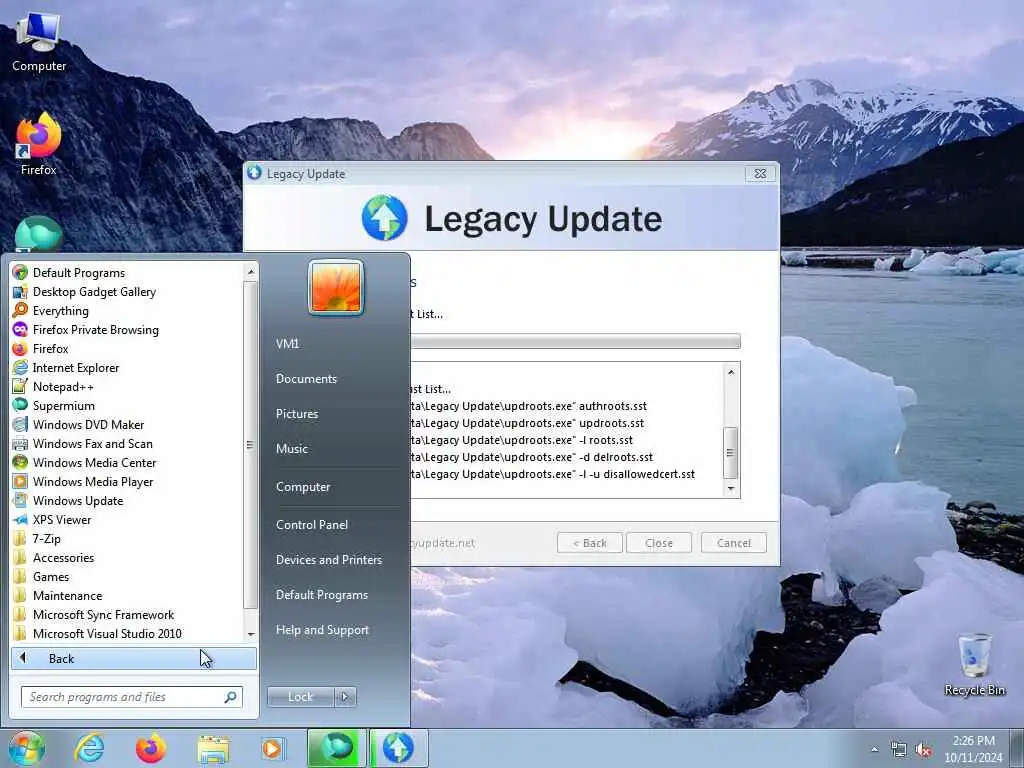Launch Desktop Gadget Gallery icon
The height and width of the screenshot is (768, 1024).
pyautogui.click(x=20, y=291)
